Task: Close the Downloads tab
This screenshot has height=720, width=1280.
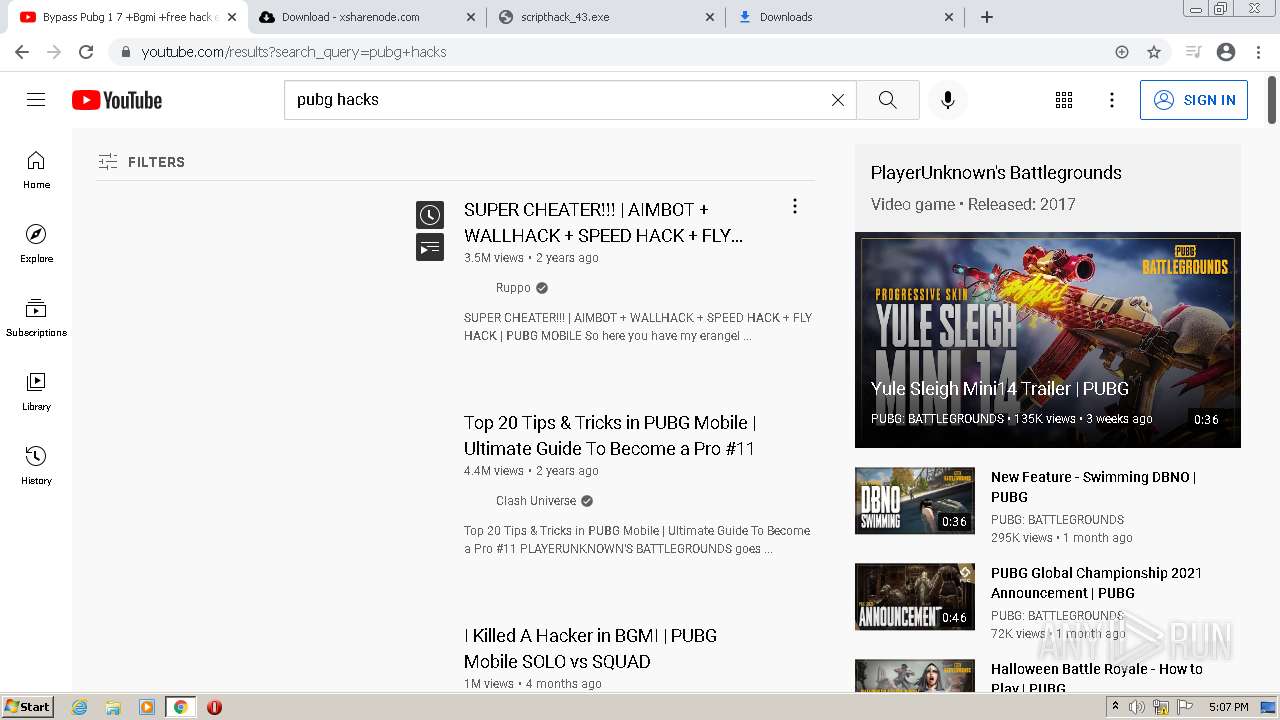Action: tap(949, 17)
